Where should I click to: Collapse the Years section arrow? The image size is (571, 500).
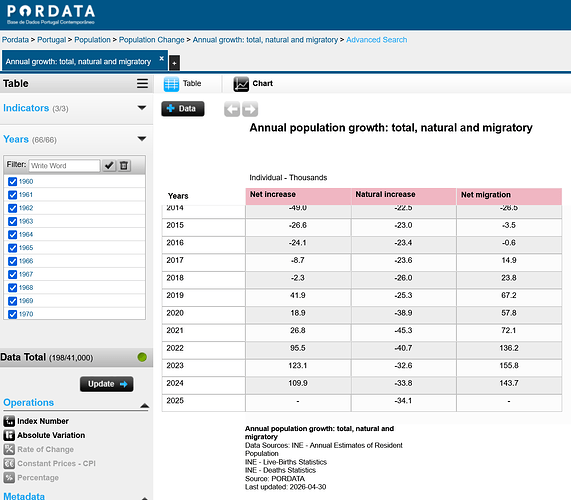[x=142, y=139]
